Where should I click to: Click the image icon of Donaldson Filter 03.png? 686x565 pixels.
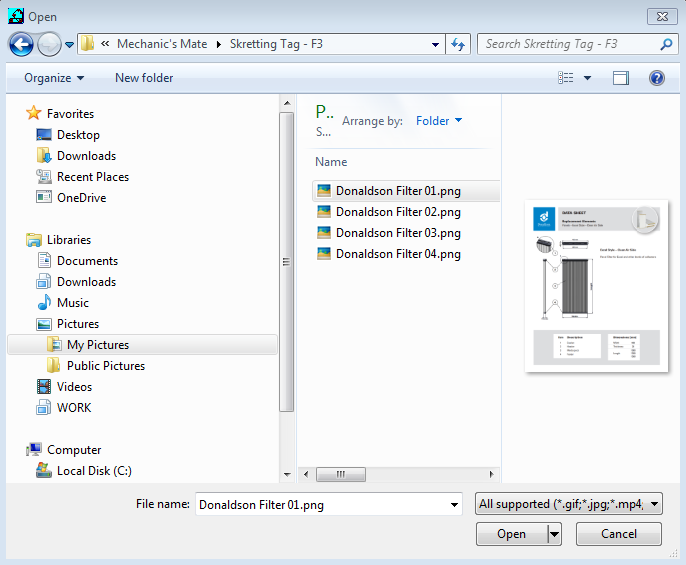[324, 232]
